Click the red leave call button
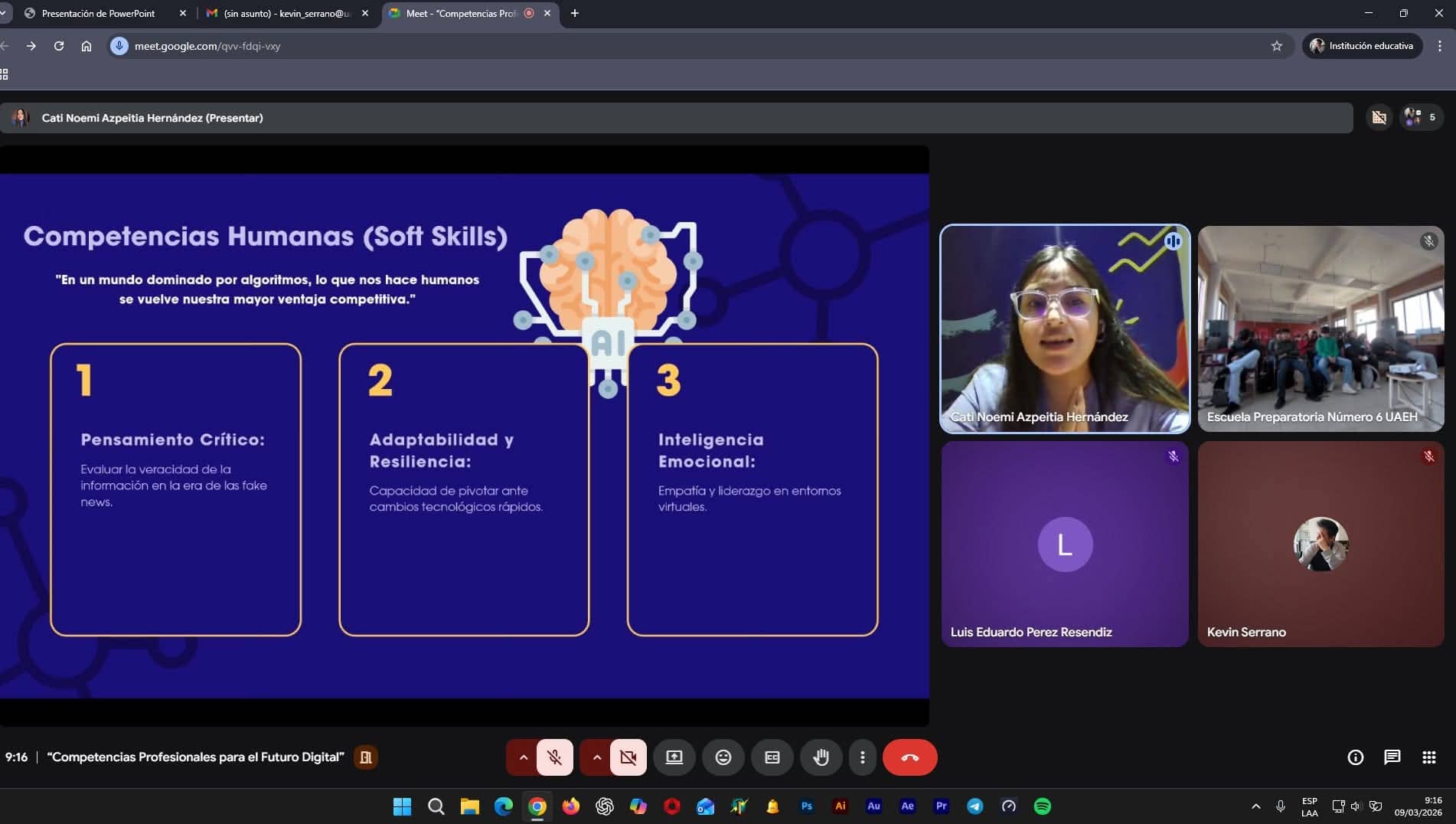The width and height of the screenshot is (1456, 824). point(909,757)
